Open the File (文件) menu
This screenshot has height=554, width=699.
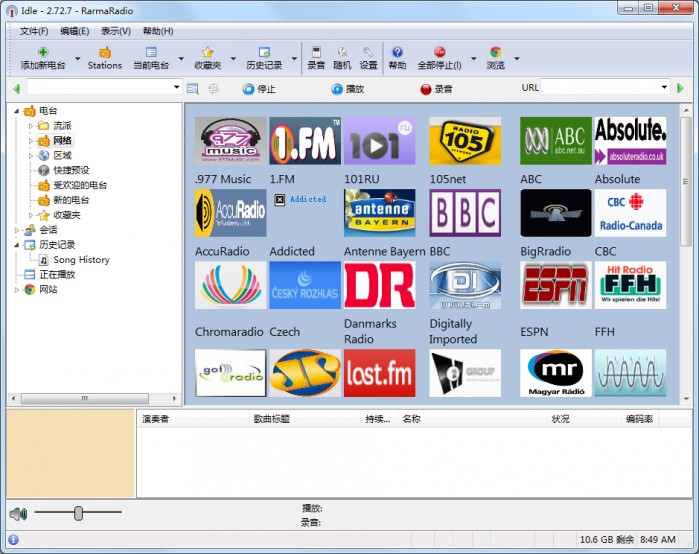(x=34, y=31)
